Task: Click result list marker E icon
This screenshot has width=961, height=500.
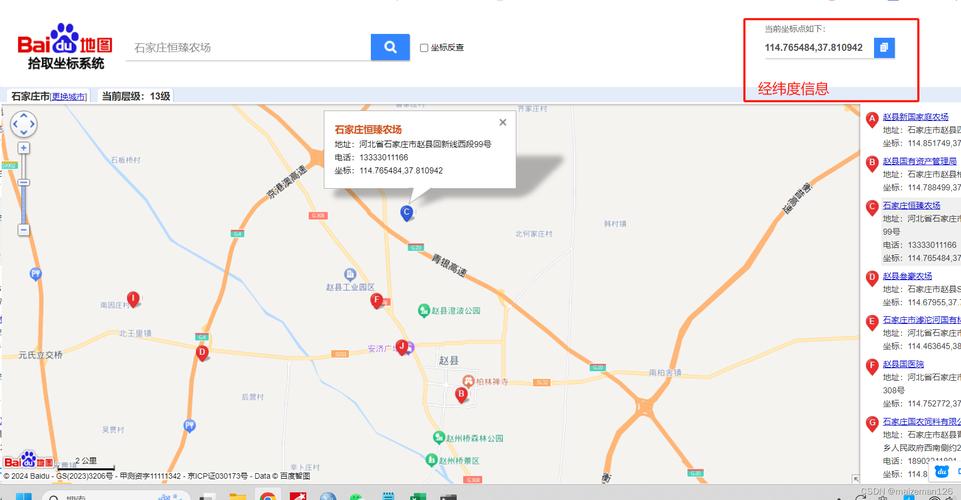Action: click(x=872, y=323)
